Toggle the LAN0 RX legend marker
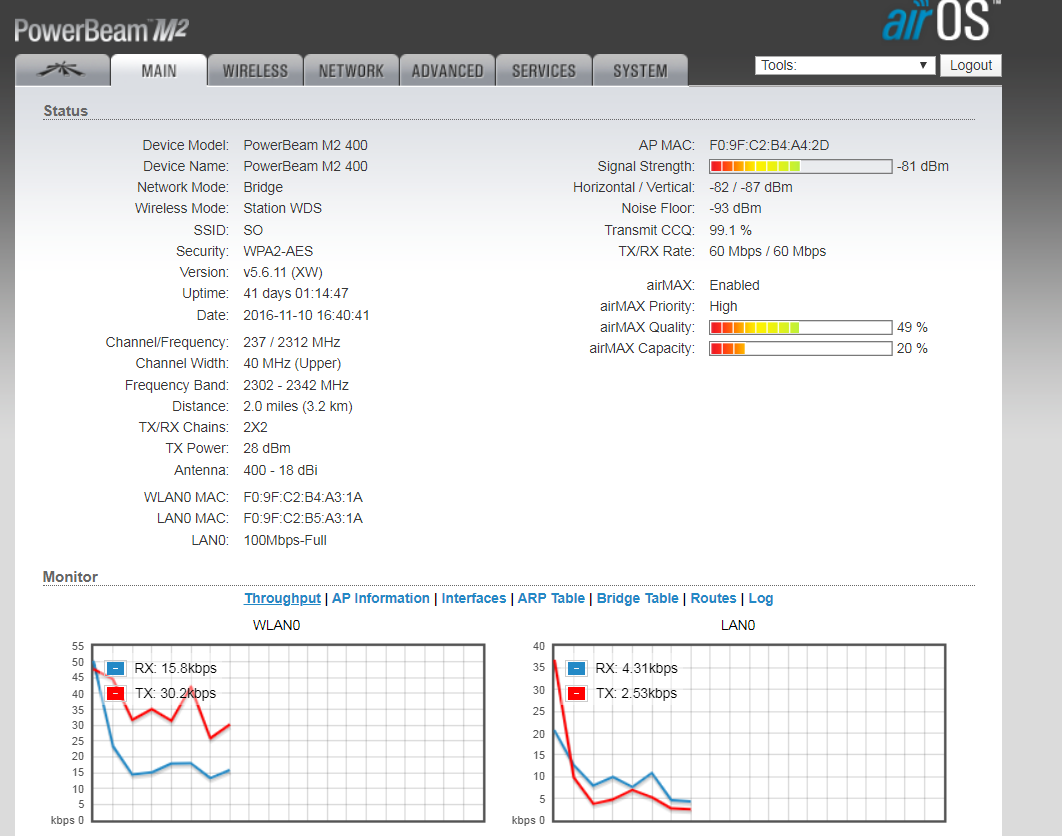Viewport: 1062px width, 836px height. click(x=576, y=669)
